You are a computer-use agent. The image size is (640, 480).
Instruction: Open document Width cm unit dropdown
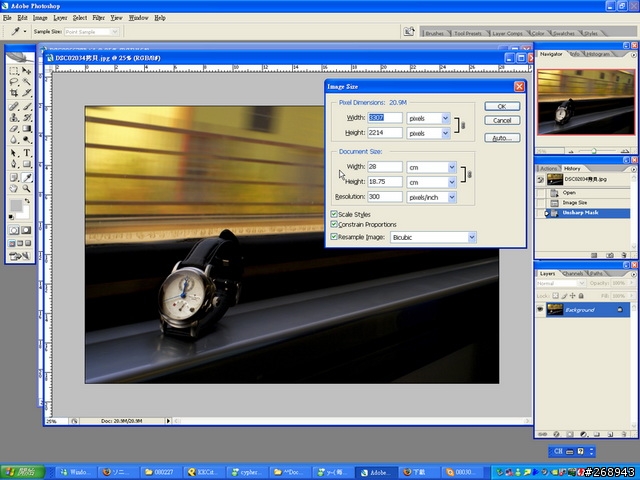pos(452,167)
